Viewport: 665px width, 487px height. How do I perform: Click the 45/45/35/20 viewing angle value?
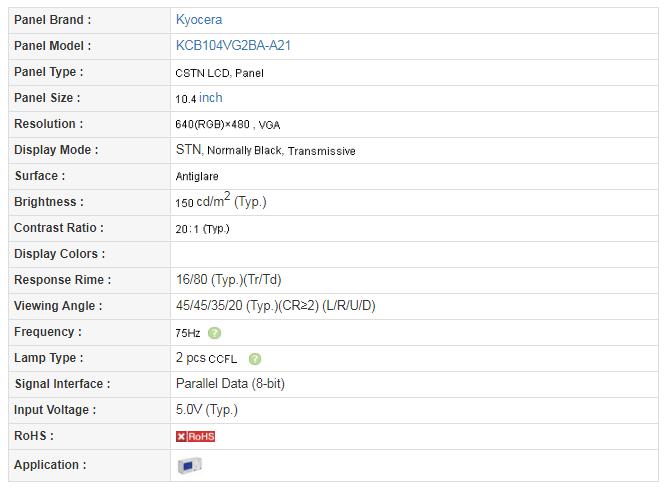click(x=275, y=306)
